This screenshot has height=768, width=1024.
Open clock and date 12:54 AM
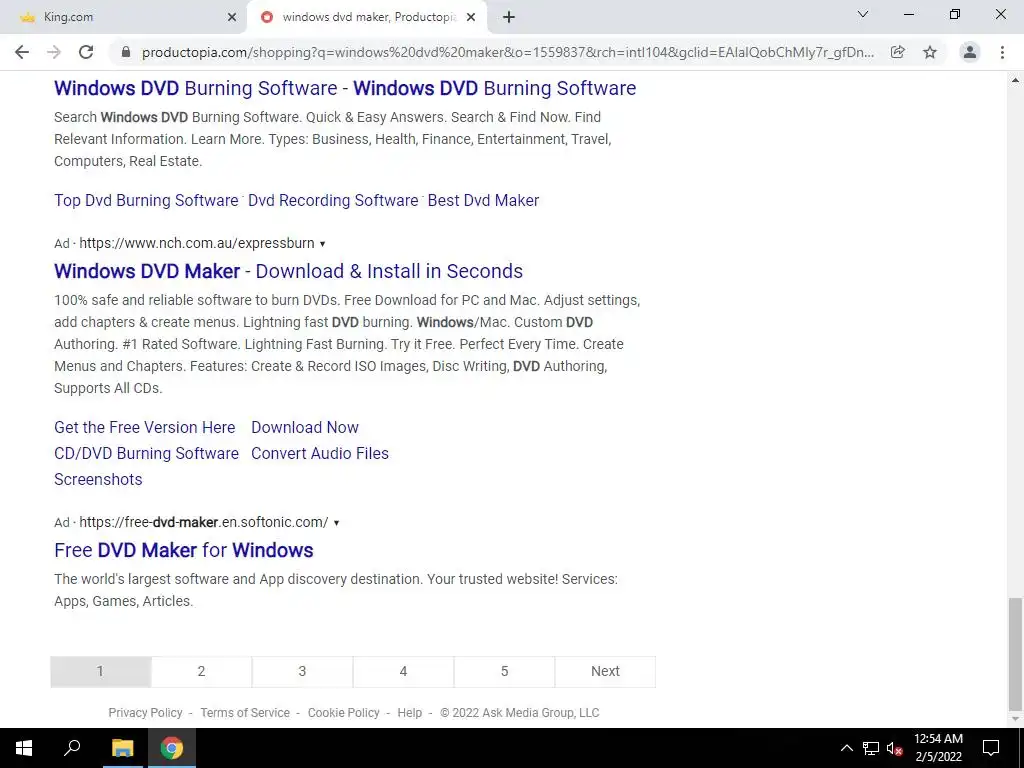pyautogui.click(x=938, y=748)
